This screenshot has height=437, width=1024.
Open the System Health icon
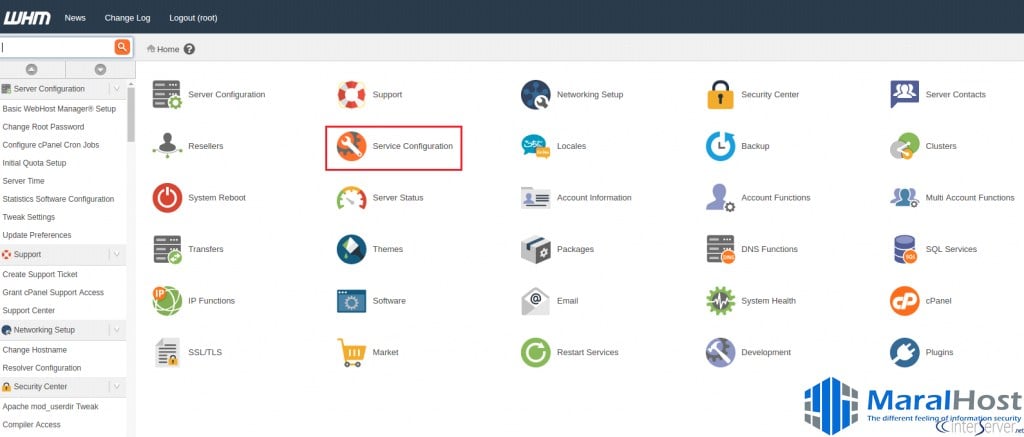coord(720,301)
